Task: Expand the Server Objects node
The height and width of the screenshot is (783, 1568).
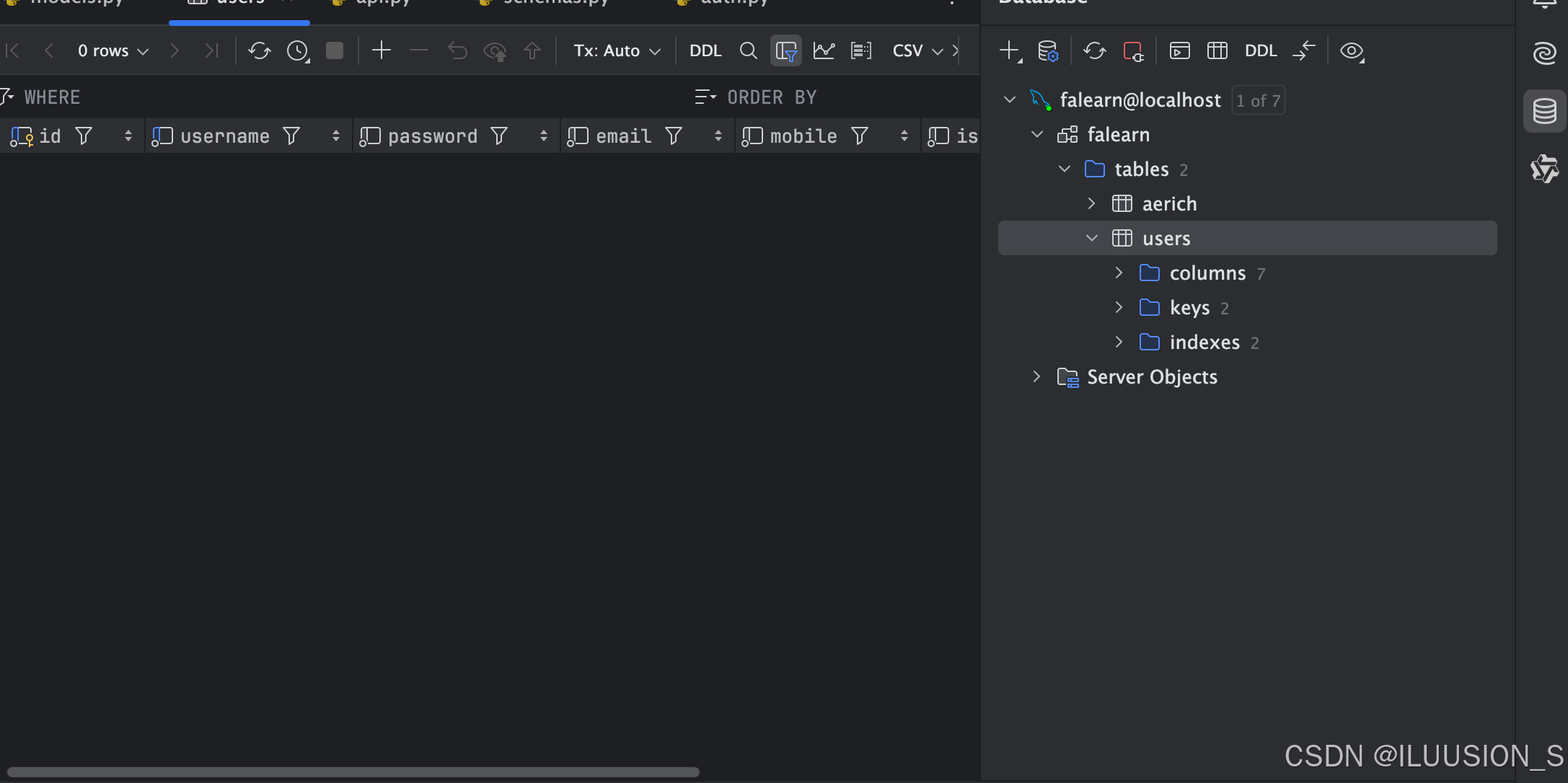Action: click(1036, 376)
